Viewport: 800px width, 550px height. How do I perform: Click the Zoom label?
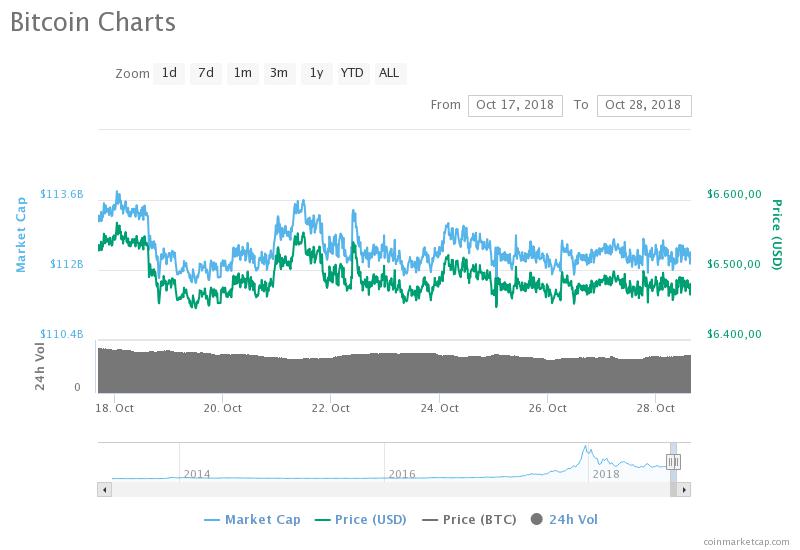(x=132, y=73)
